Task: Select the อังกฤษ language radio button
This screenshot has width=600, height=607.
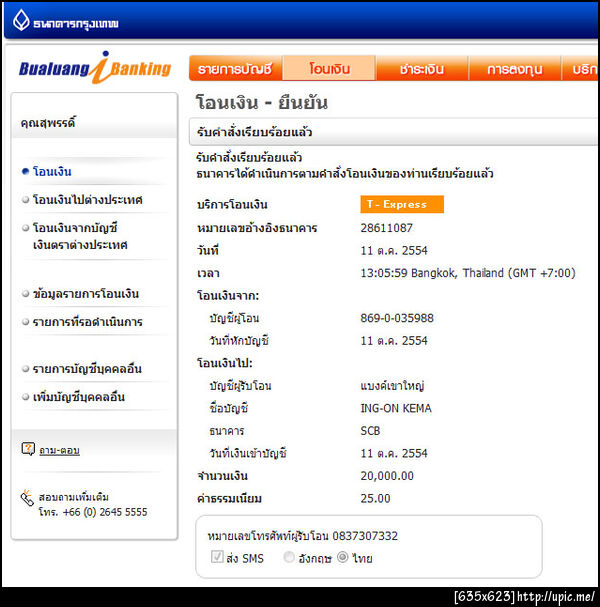Action: point(289,557)
